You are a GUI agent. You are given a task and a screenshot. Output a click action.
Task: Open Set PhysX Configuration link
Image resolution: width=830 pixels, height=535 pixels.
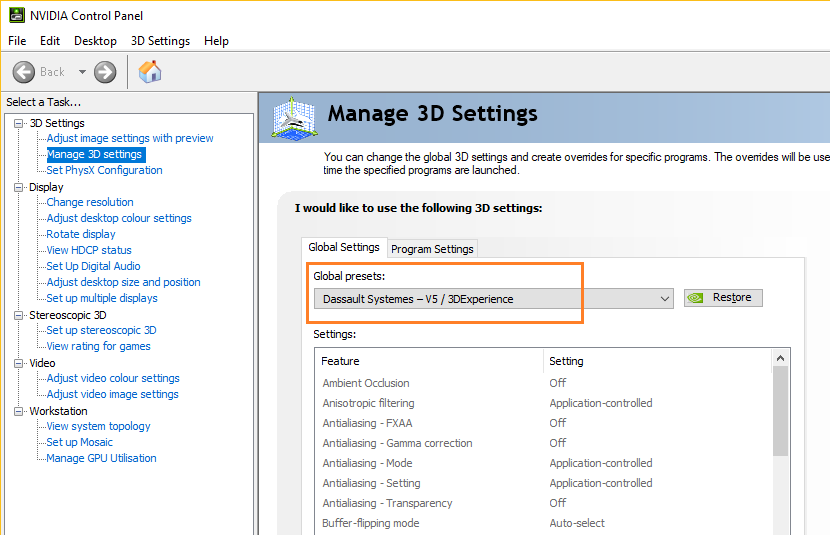(x=104, y=170)
